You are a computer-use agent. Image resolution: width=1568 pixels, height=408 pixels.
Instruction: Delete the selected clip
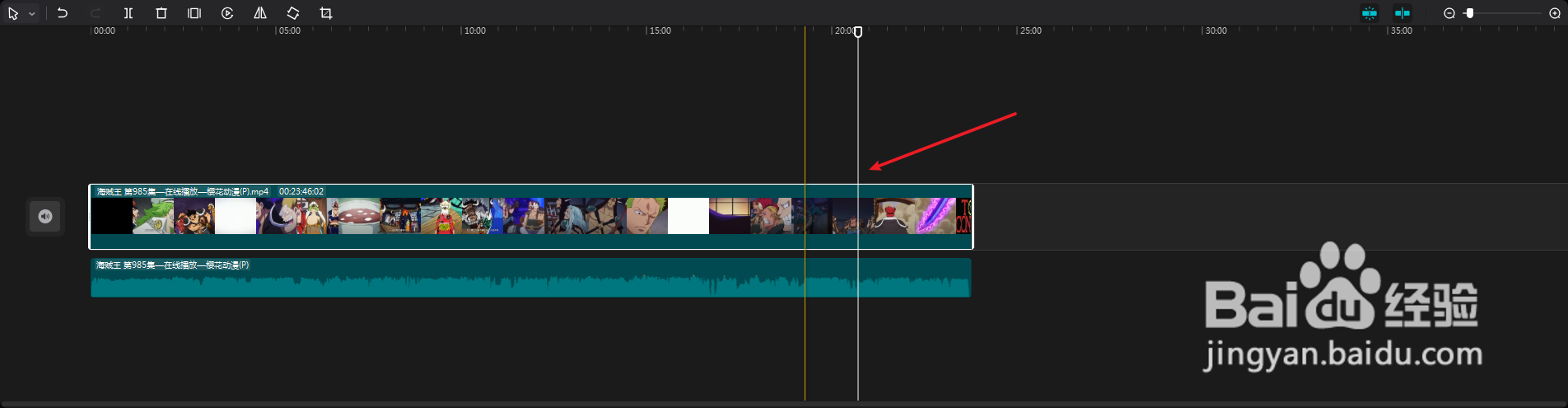(161, 13)
